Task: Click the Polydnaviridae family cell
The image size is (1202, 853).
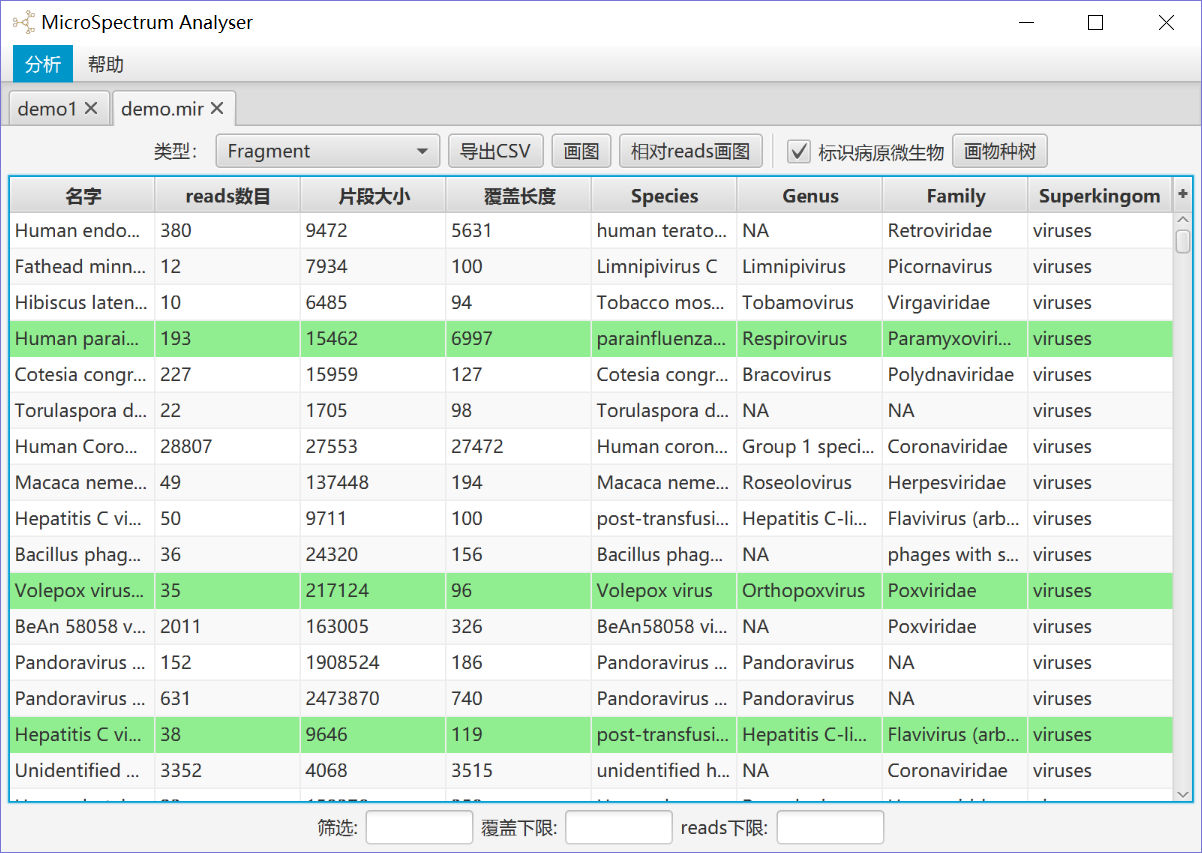Action: point(955,375)
